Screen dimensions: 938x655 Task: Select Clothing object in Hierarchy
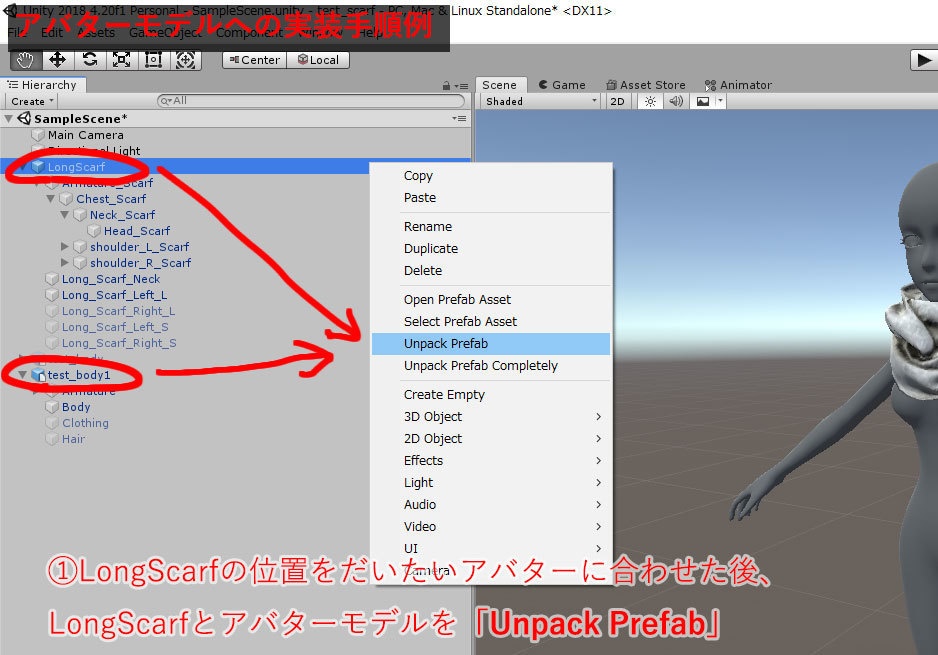point(85,423)
